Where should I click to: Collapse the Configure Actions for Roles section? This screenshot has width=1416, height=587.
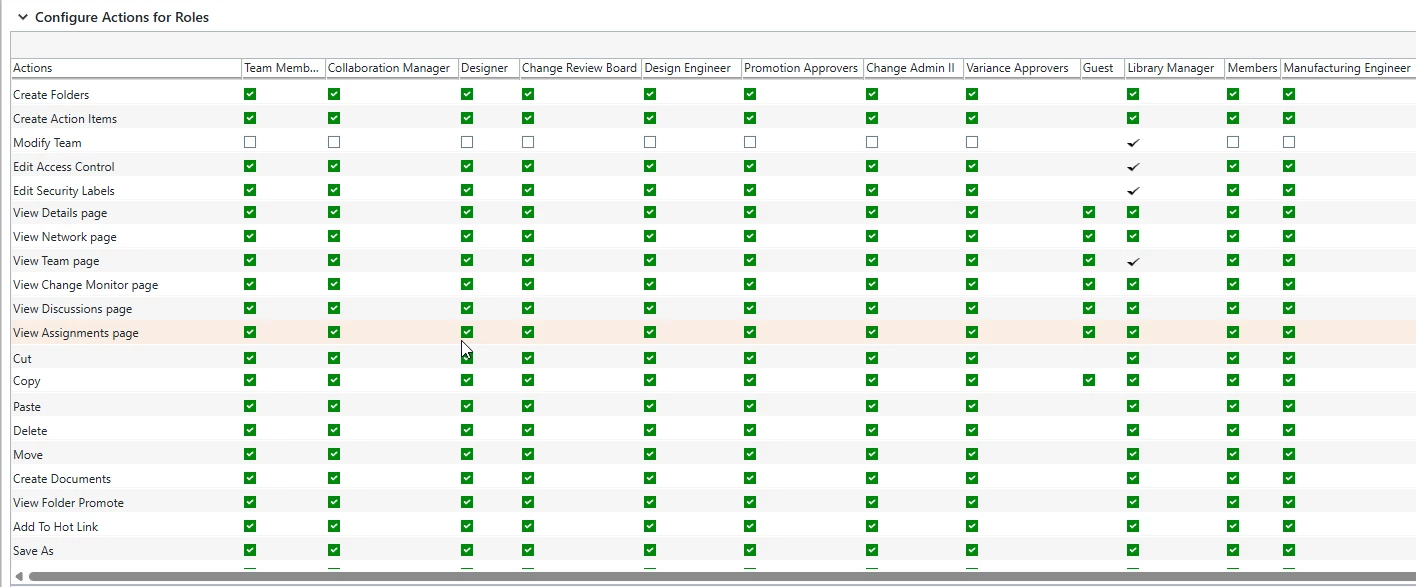tap(23, 17)
